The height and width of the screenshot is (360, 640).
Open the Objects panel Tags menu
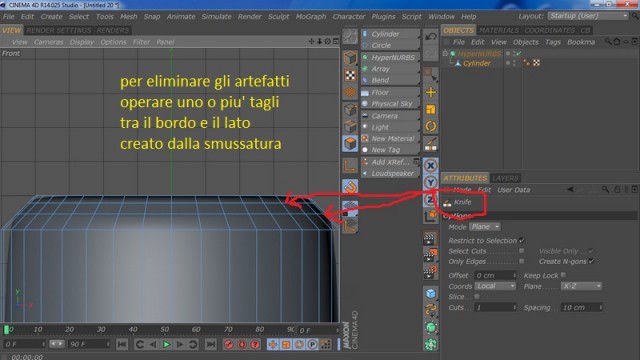(x=553, y=42)
